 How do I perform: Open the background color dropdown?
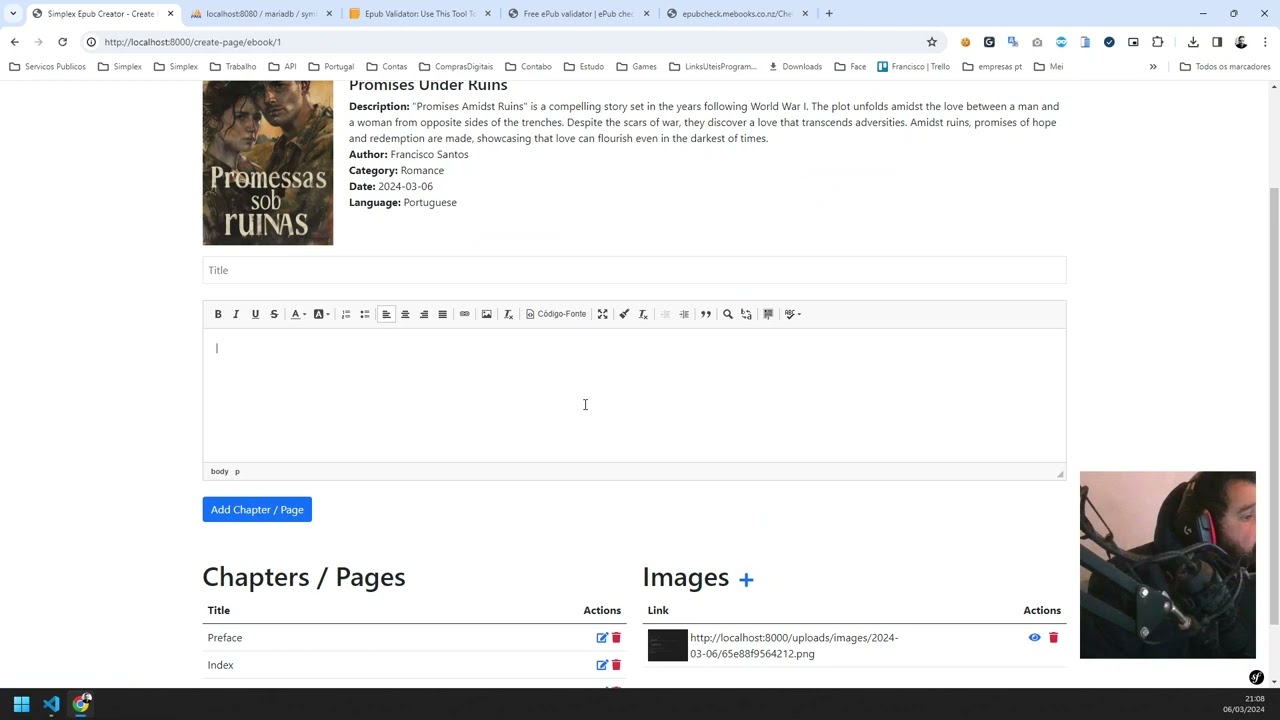(x=321, y=314)
